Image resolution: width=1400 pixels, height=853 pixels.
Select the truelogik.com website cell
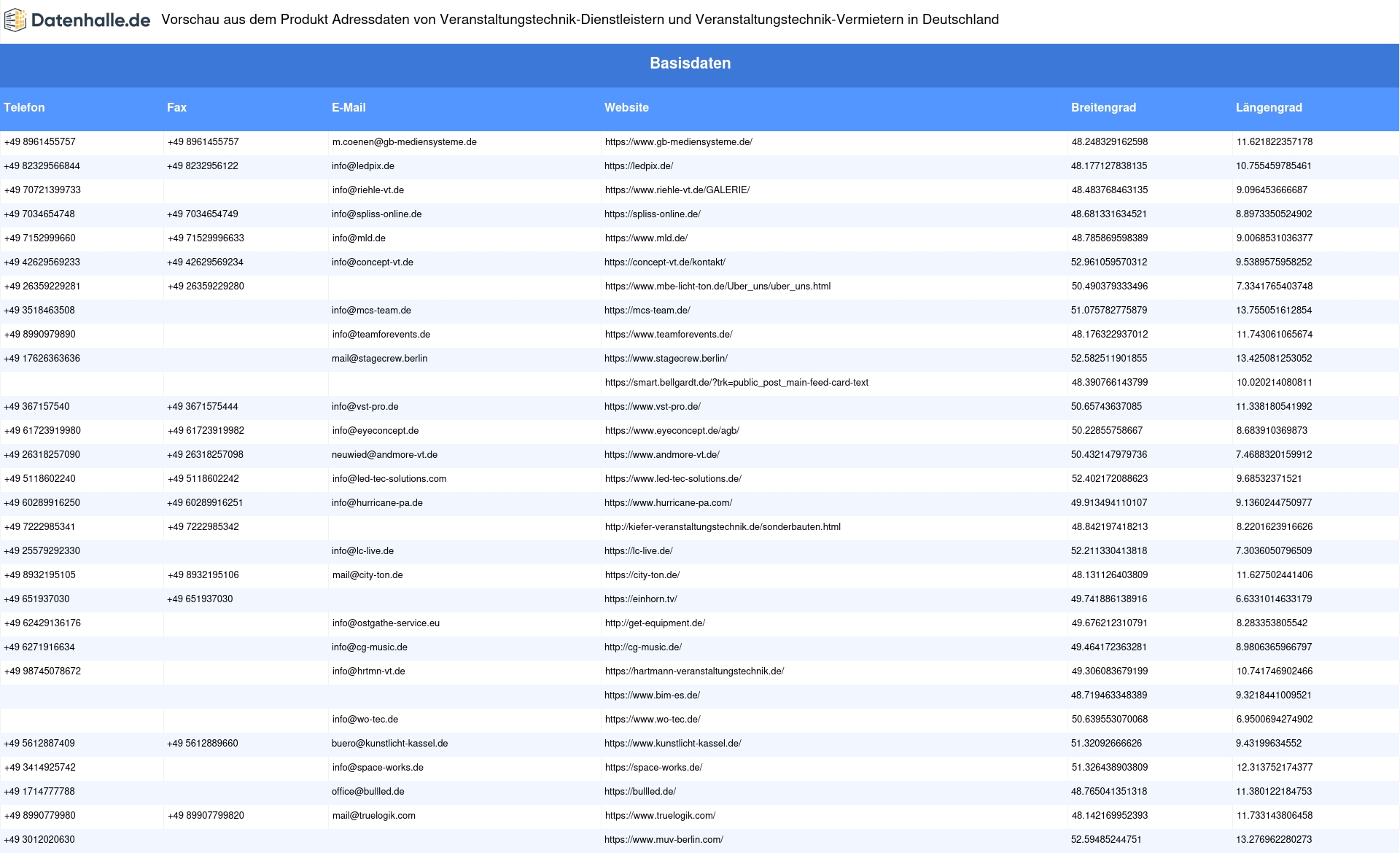point(660,816)
